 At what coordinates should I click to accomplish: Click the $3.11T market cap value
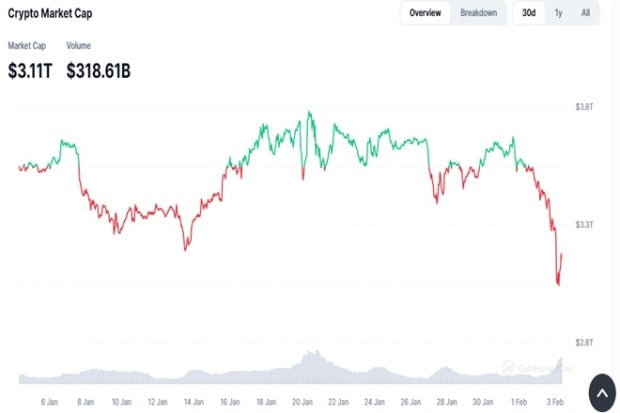coord(29,70)
